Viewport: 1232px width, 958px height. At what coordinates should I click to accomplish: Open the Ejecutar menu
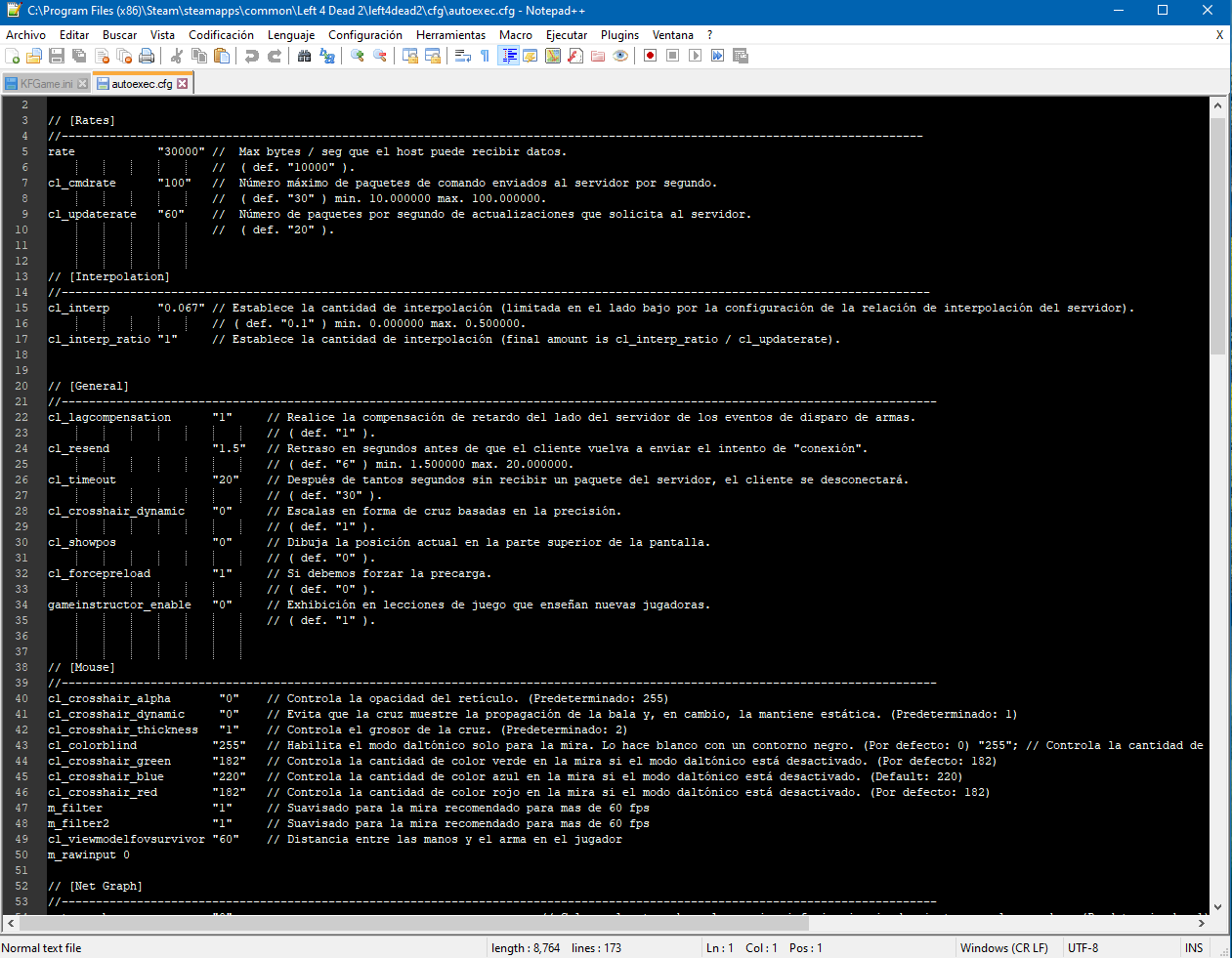tap(567, 34)
